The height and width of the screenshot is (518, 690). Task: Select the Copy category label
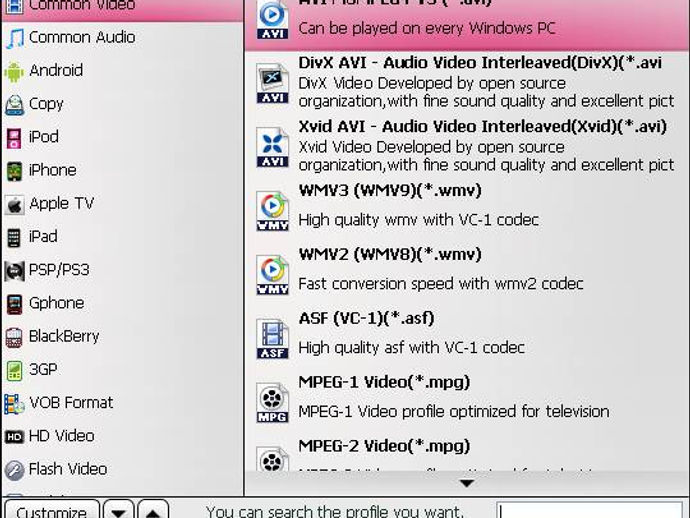point(46,104)
